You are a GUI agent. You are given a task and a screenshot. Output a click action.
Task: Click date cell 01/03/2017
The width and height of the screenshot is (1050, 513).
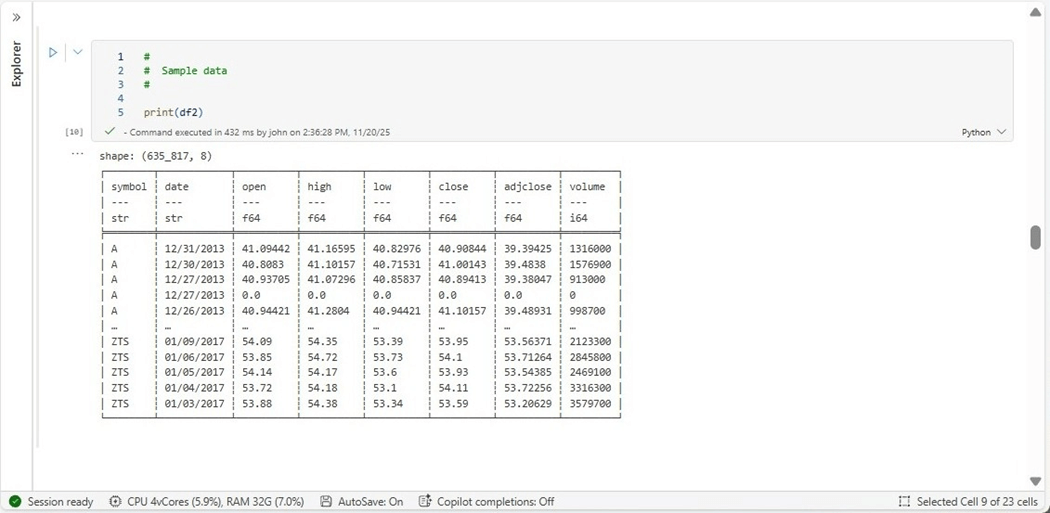point(194,404)
